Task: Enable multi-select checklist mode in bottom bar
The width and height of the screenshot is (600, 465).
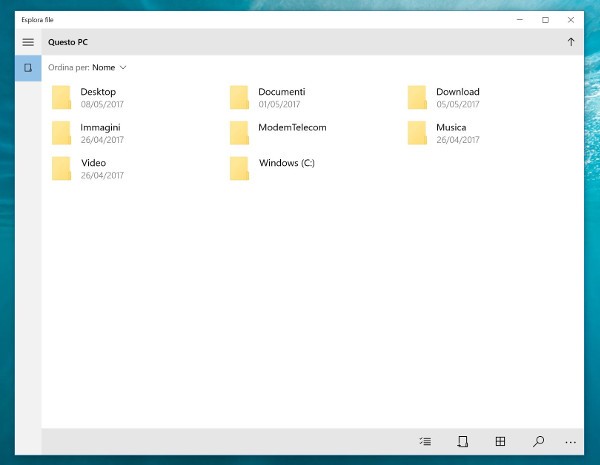Action: 425,441
